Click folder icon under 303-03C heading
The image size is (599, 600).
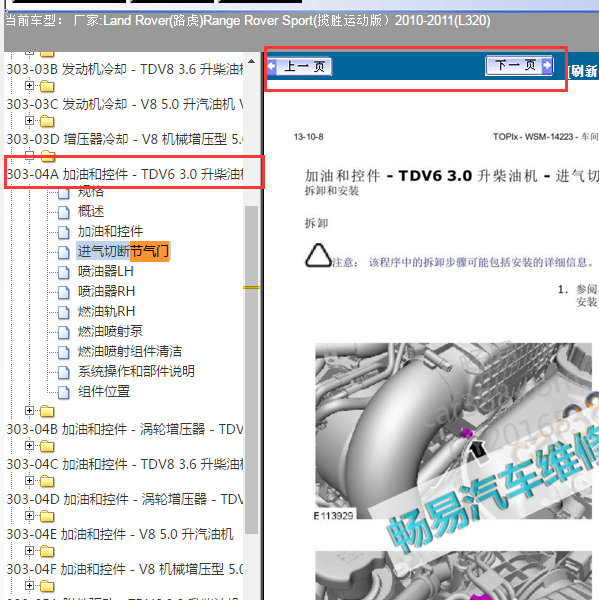47,121
